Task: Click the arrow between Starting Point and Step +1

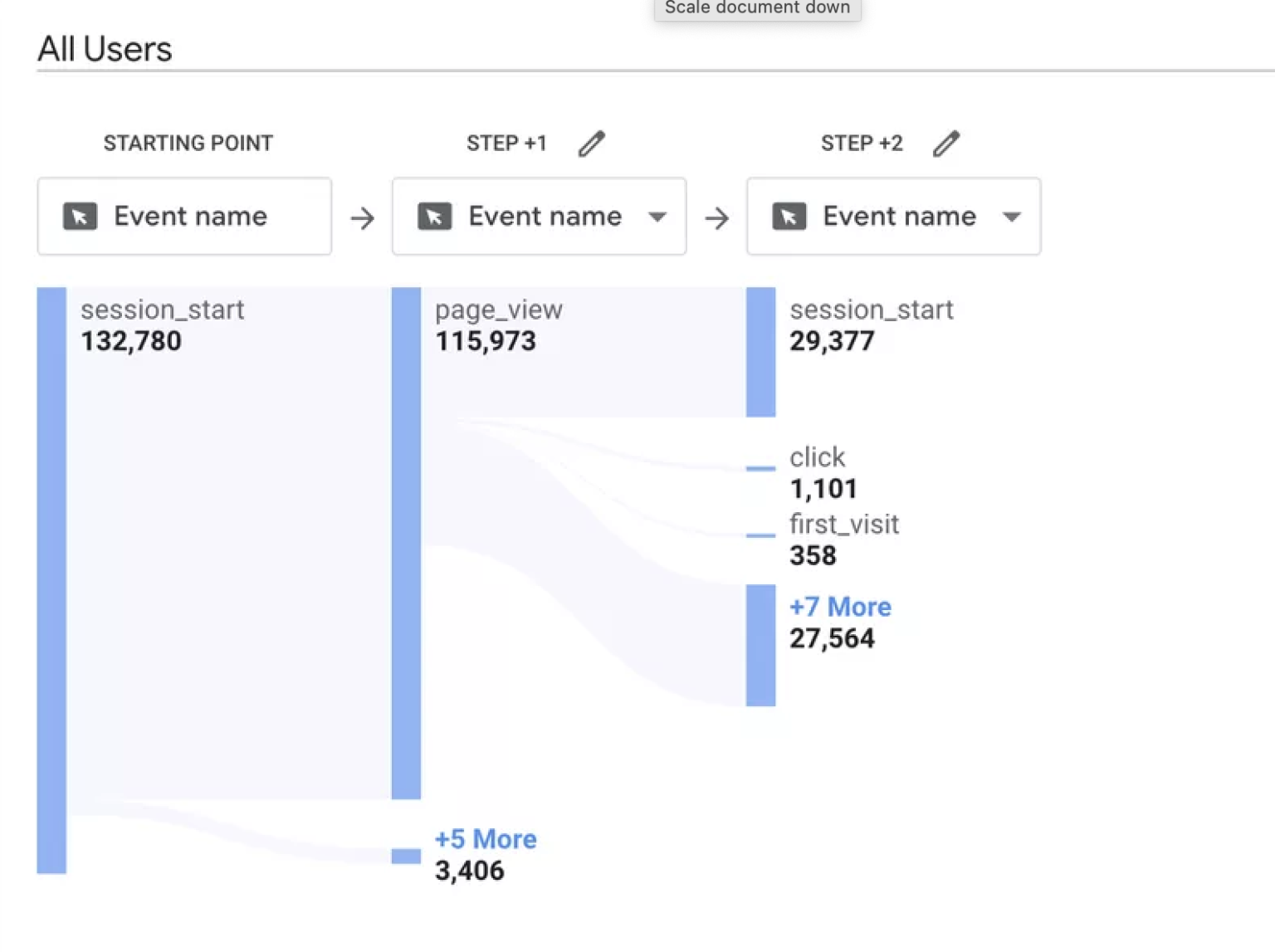Action: pyautogui.click(x=362, y=217)
